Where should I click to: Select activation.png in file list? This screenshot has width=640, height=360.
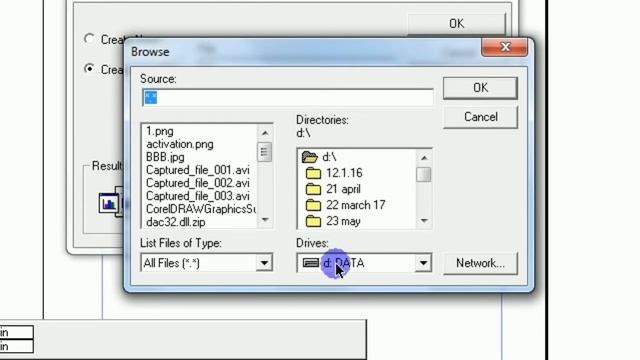pyautogui.click(x=180, y=144)
